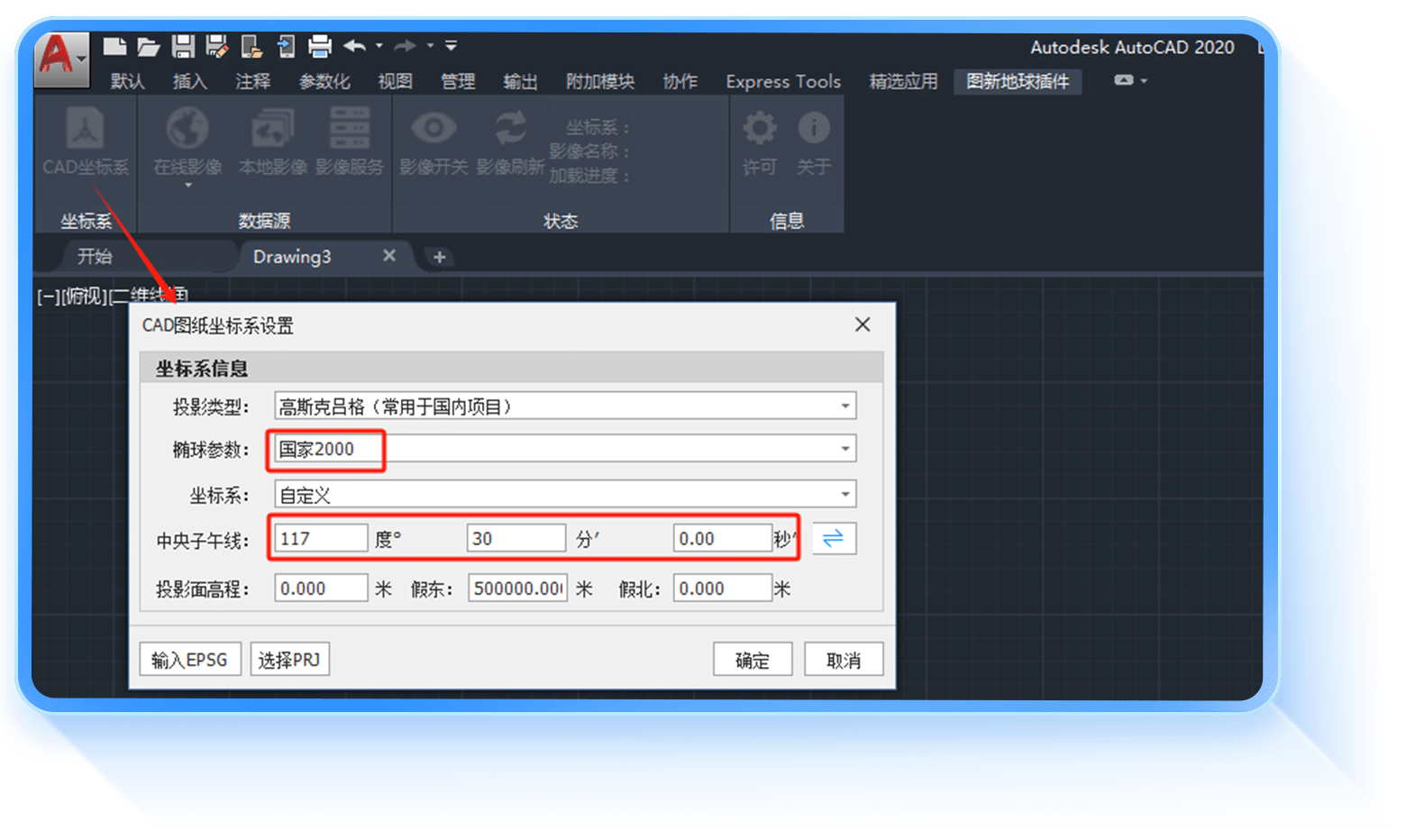Click the Save icon in quick access toolbar
This screenshot has width=1406, height=840.
coord(183,46)
